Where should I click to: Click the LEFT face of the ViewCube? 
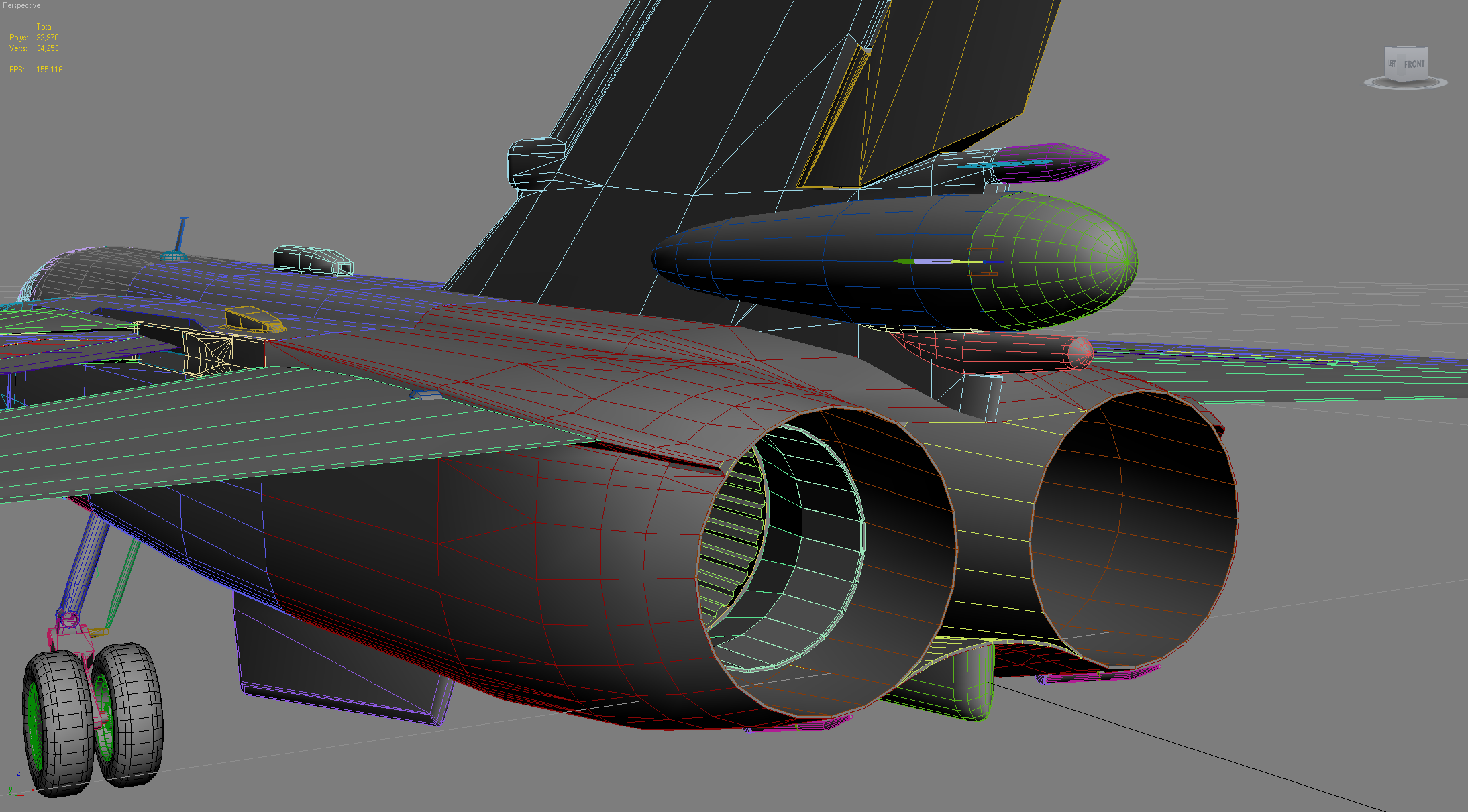coord(1393,64)
